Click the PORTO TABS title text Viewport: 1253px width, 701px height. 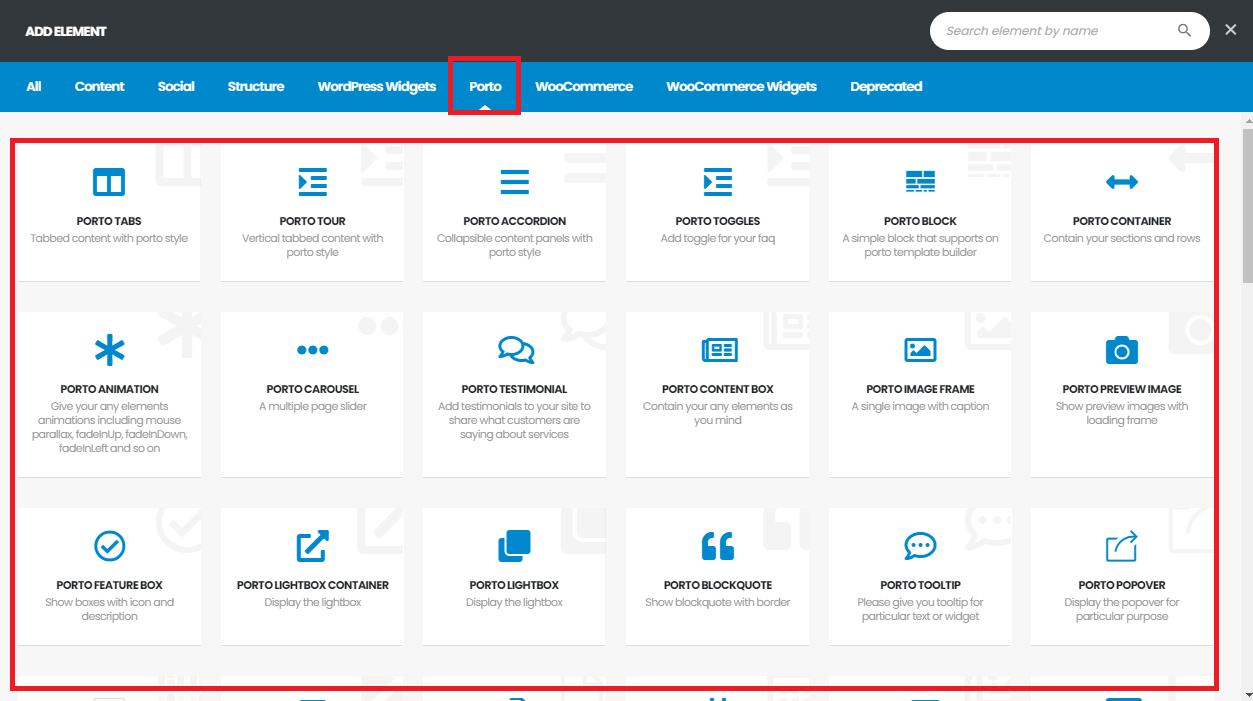(109, 221)
